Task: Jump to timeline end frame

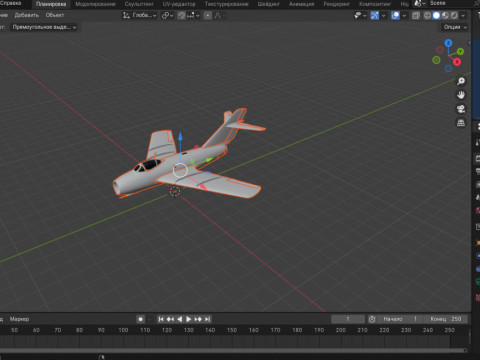Action: point(207,319)
